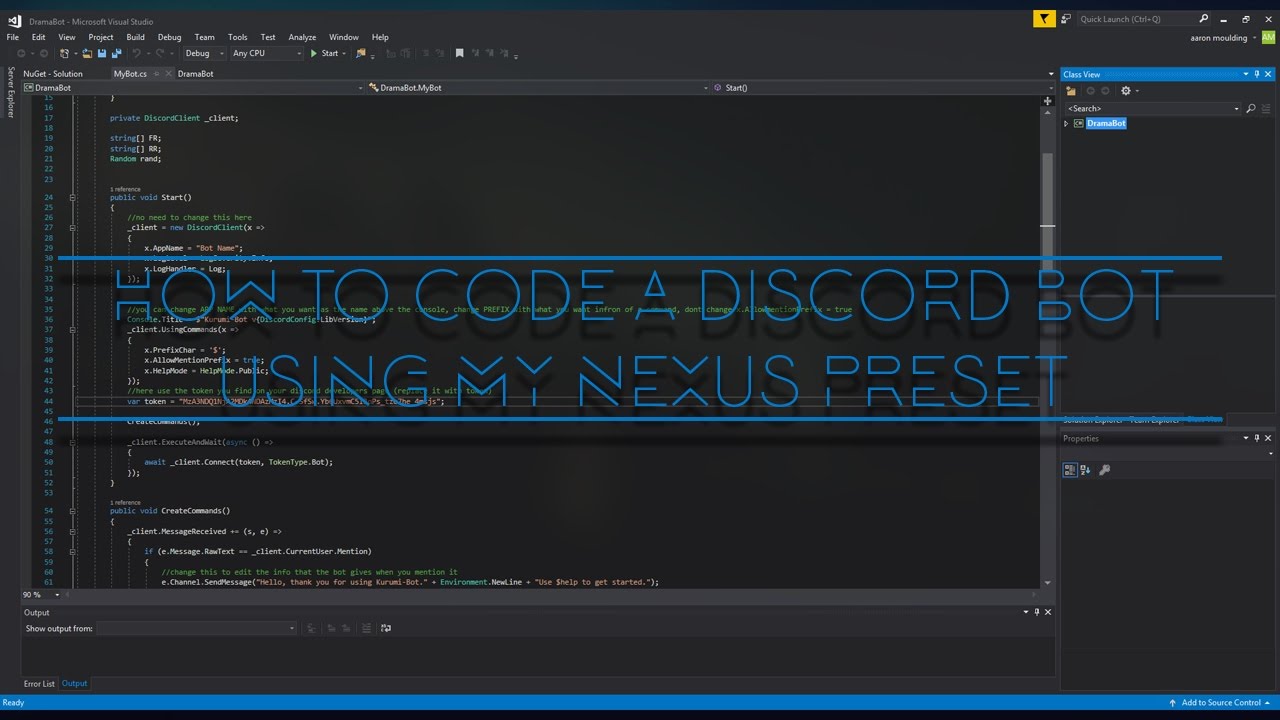Switch to the NuGet - Solution tab
Image resolution: width=1280 pixels, height=720 pixels.
53,74
